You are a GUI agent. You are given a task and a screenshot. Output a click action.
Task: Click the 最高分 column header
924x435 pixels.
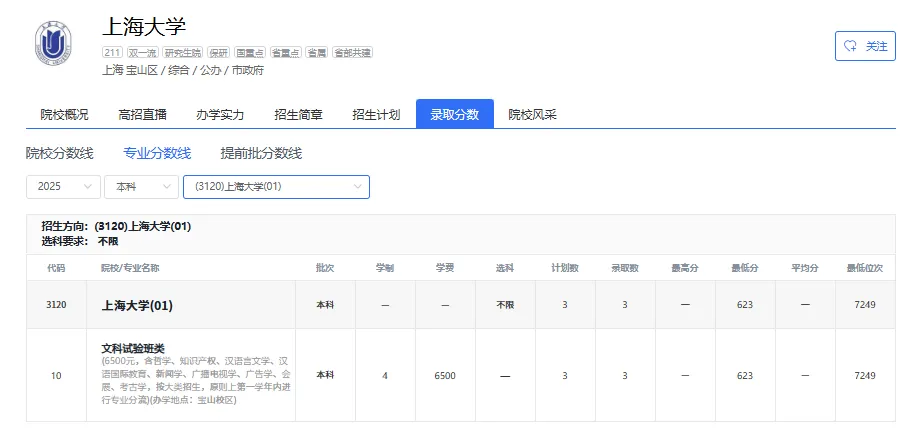pos(685,268)
